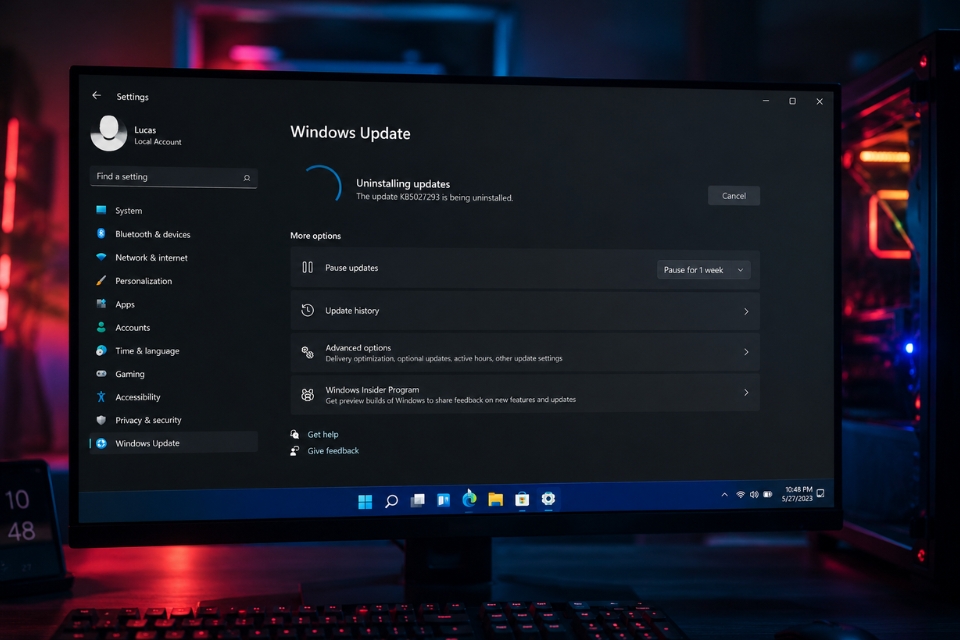Image resolution: width=960 pixels, height=640 pixels.
Task: Click the search magnifier in Find a setting
Action: [x=247, y=178]
